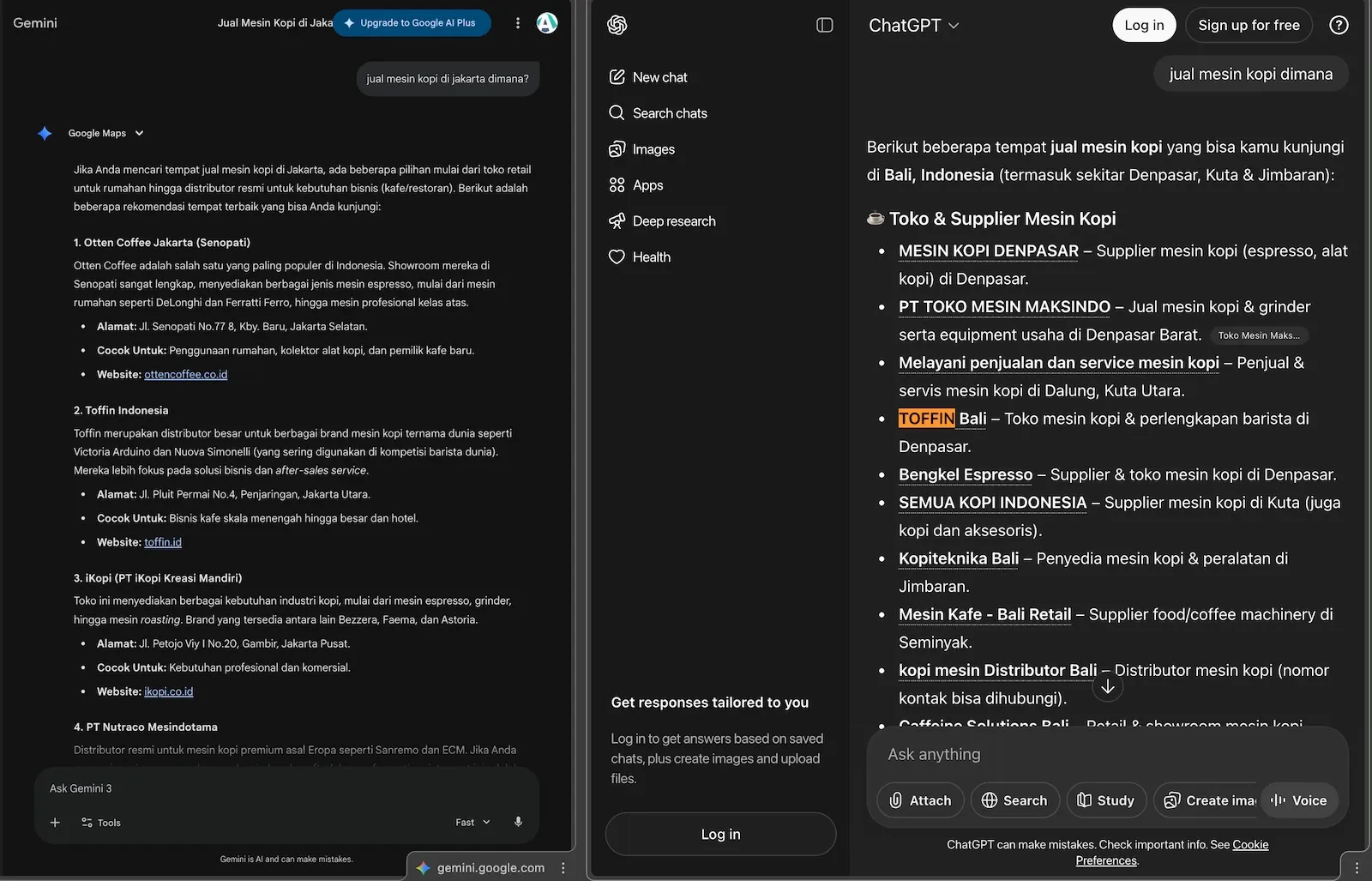The height and width of the screenshot is (881, 1372).
Task: Activate Voice mode in ChatGPT
Action: (x=1299, y=800)
